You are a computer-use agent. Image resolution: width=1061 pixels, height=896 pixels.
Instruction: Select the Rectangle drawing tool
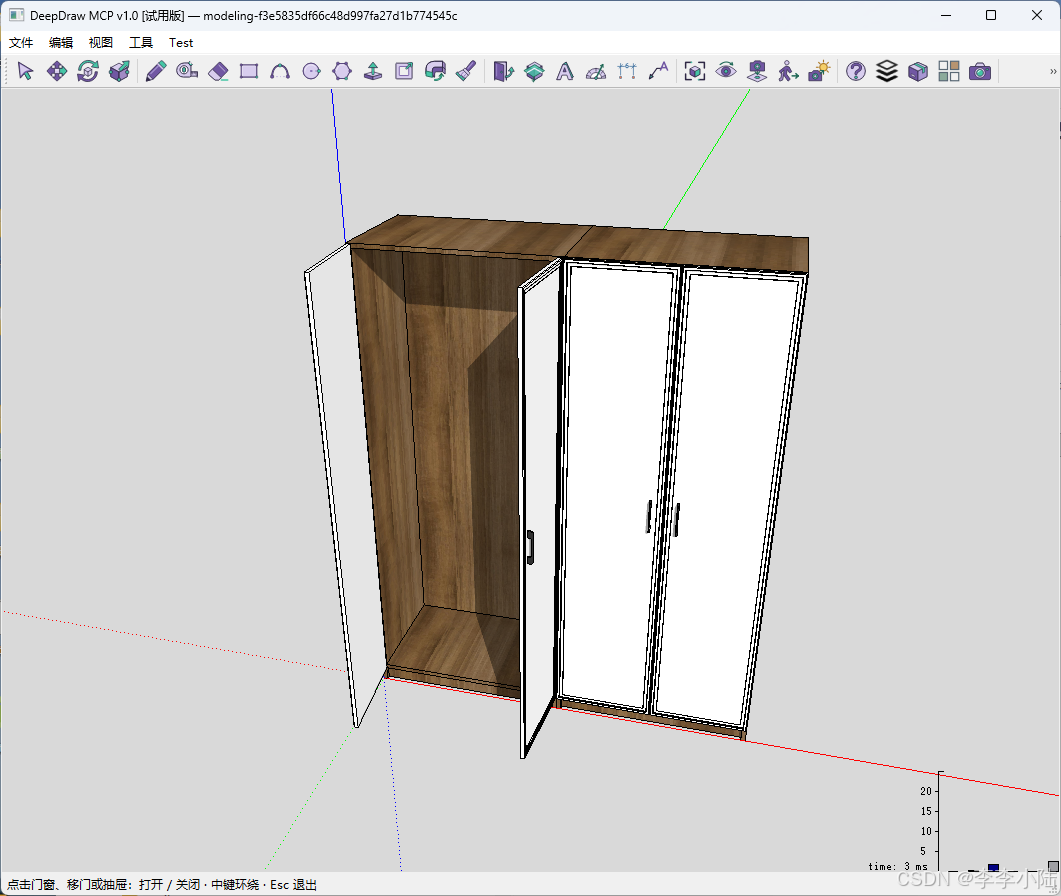point(249,71)
